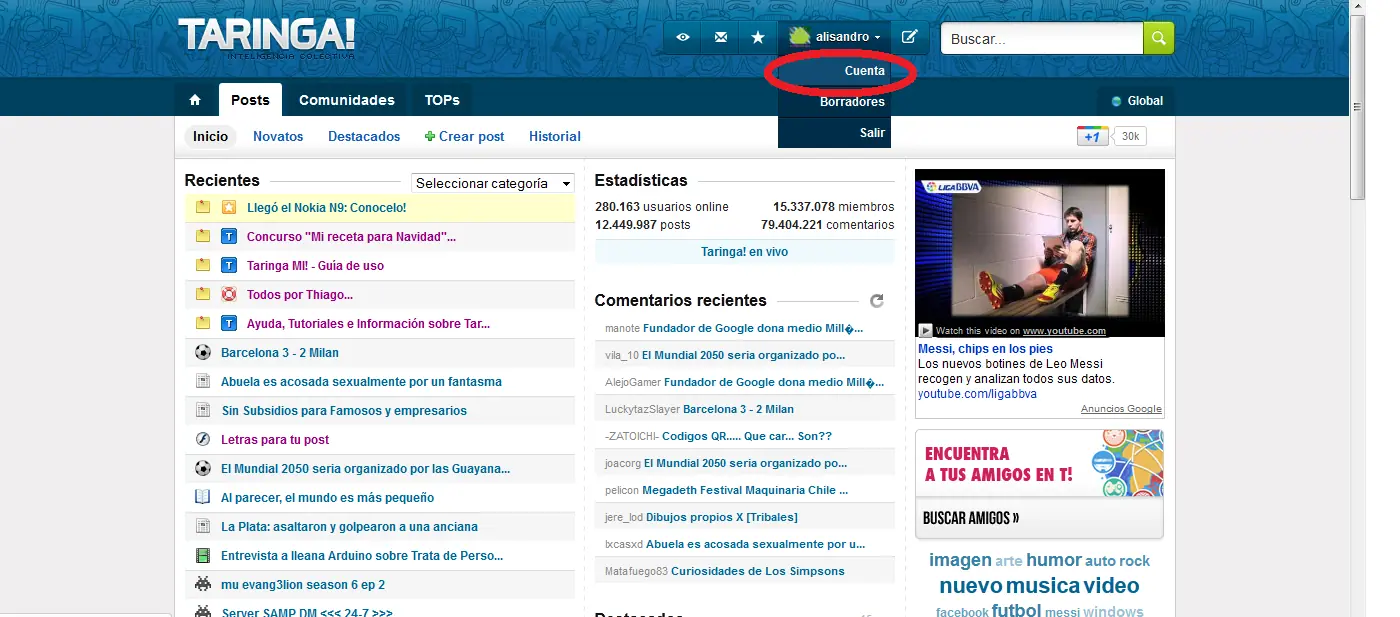This screenshot has width=1400, height=617.
Task: Open messages via the envelope icon
Action: pyautogui.click(x=721, y=37)
